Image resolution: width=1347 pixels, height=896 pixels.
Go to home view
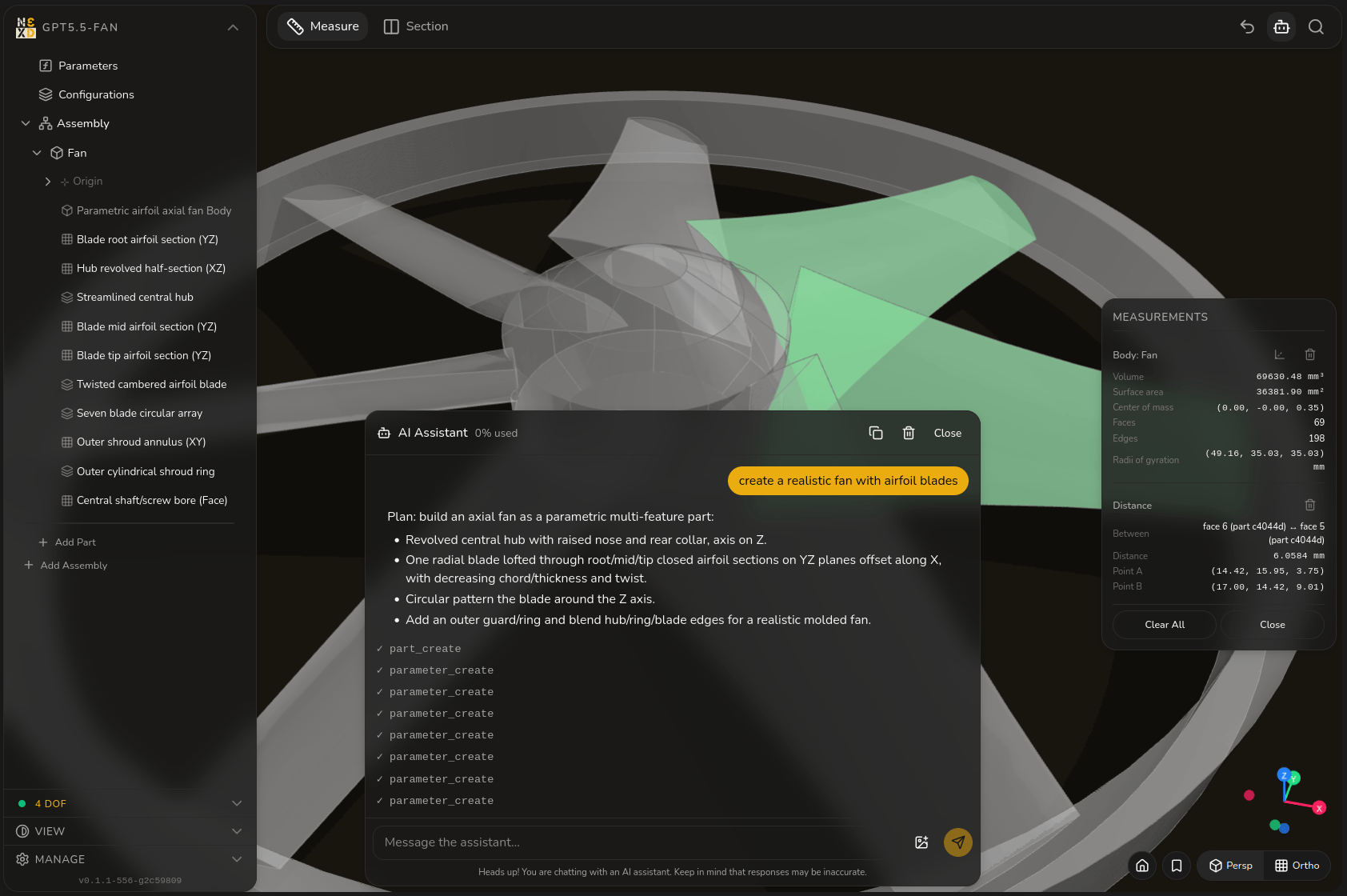1142,866
